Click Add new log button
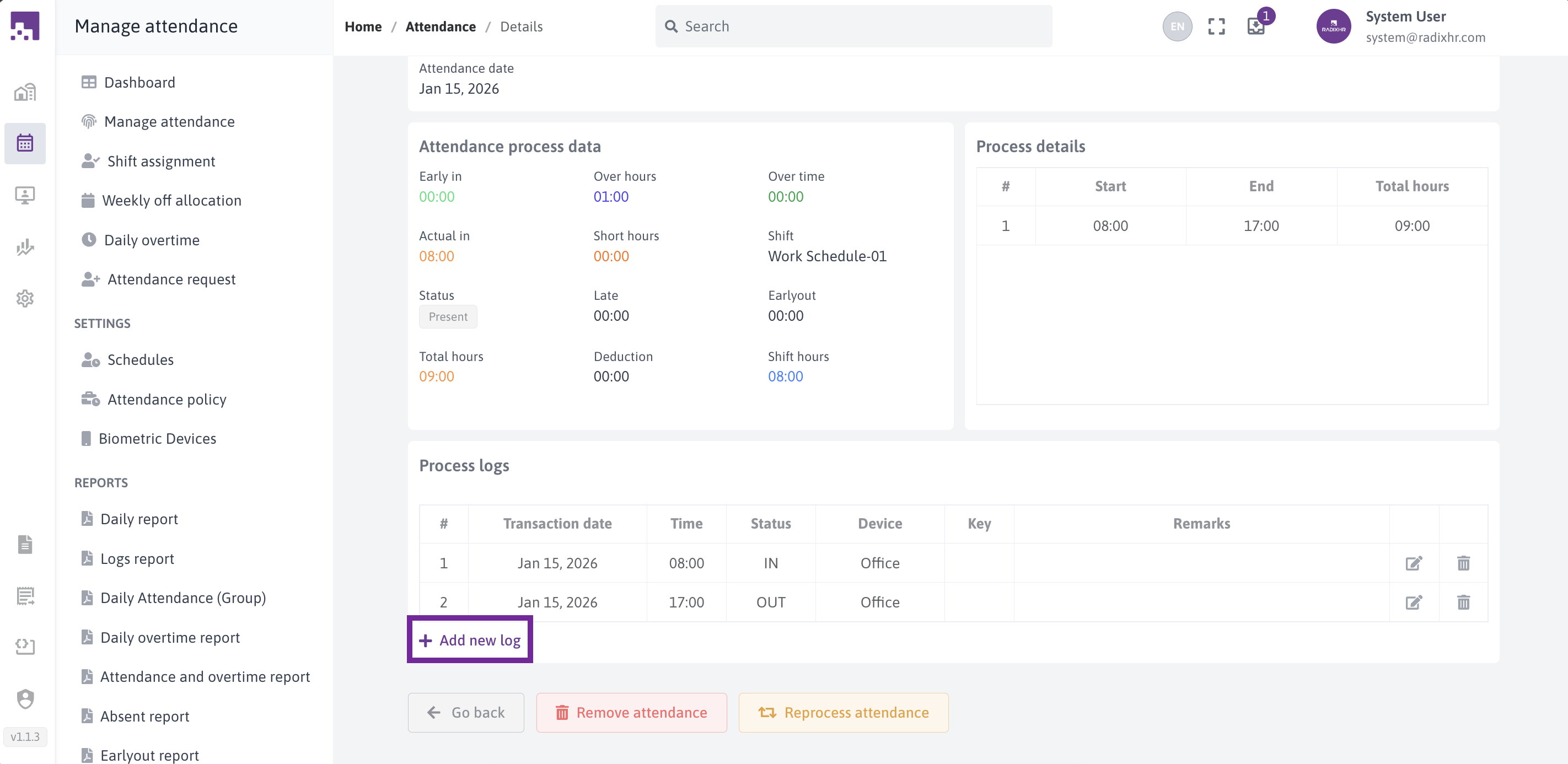This screenshot has height=764, width=1568. [x=470, y=640]
